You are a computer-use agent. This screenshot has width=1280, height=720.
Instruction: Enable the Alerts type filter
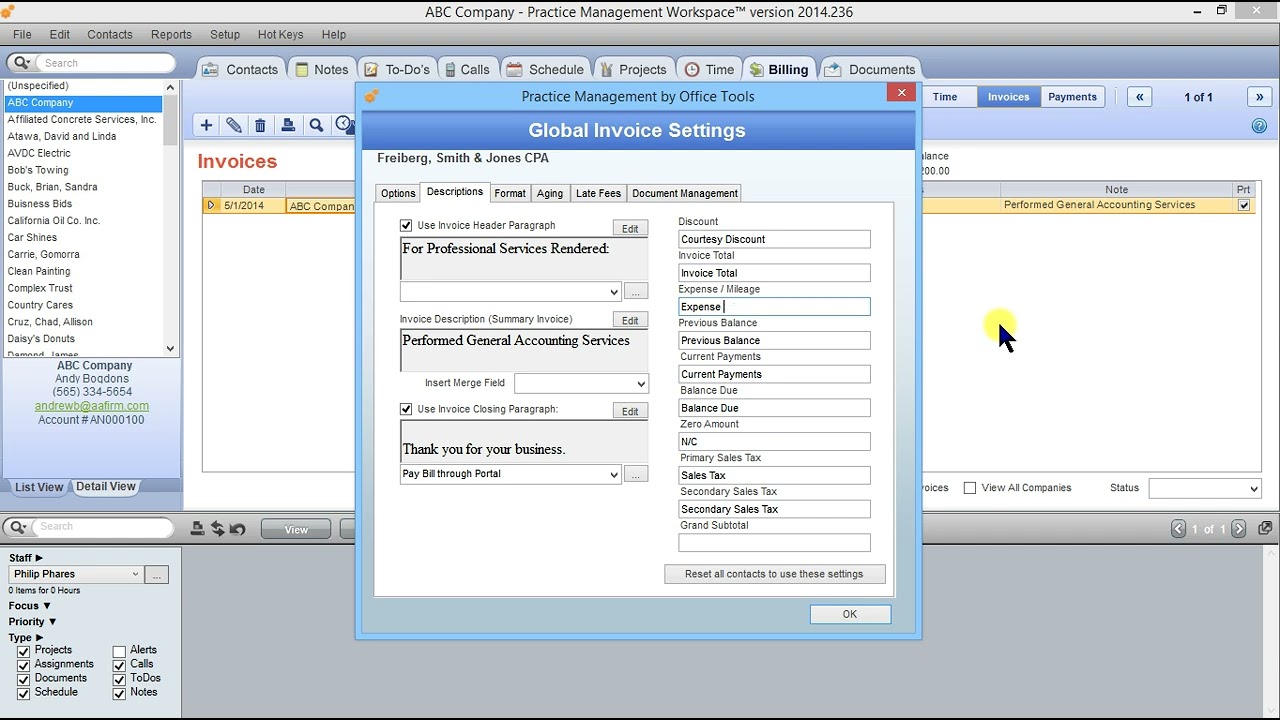pyautogui.click(x=119, y=651)
